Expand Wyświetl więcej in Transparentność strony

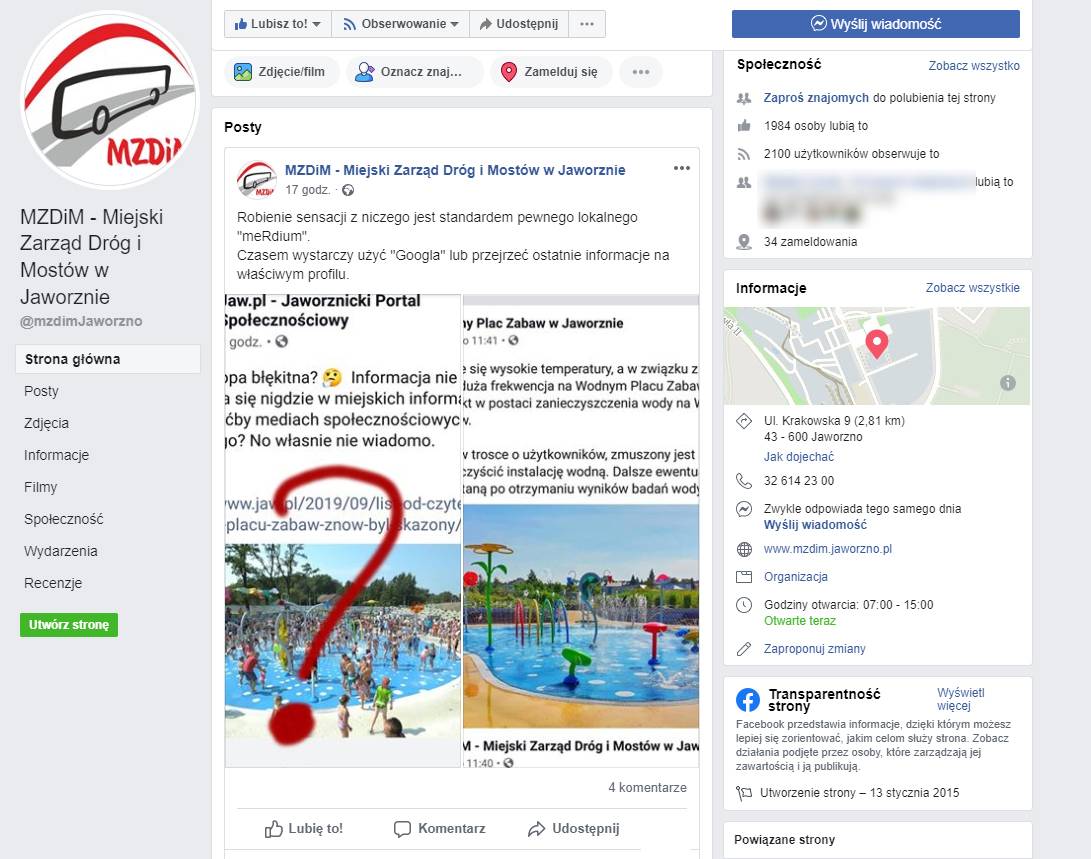point(960,699)
